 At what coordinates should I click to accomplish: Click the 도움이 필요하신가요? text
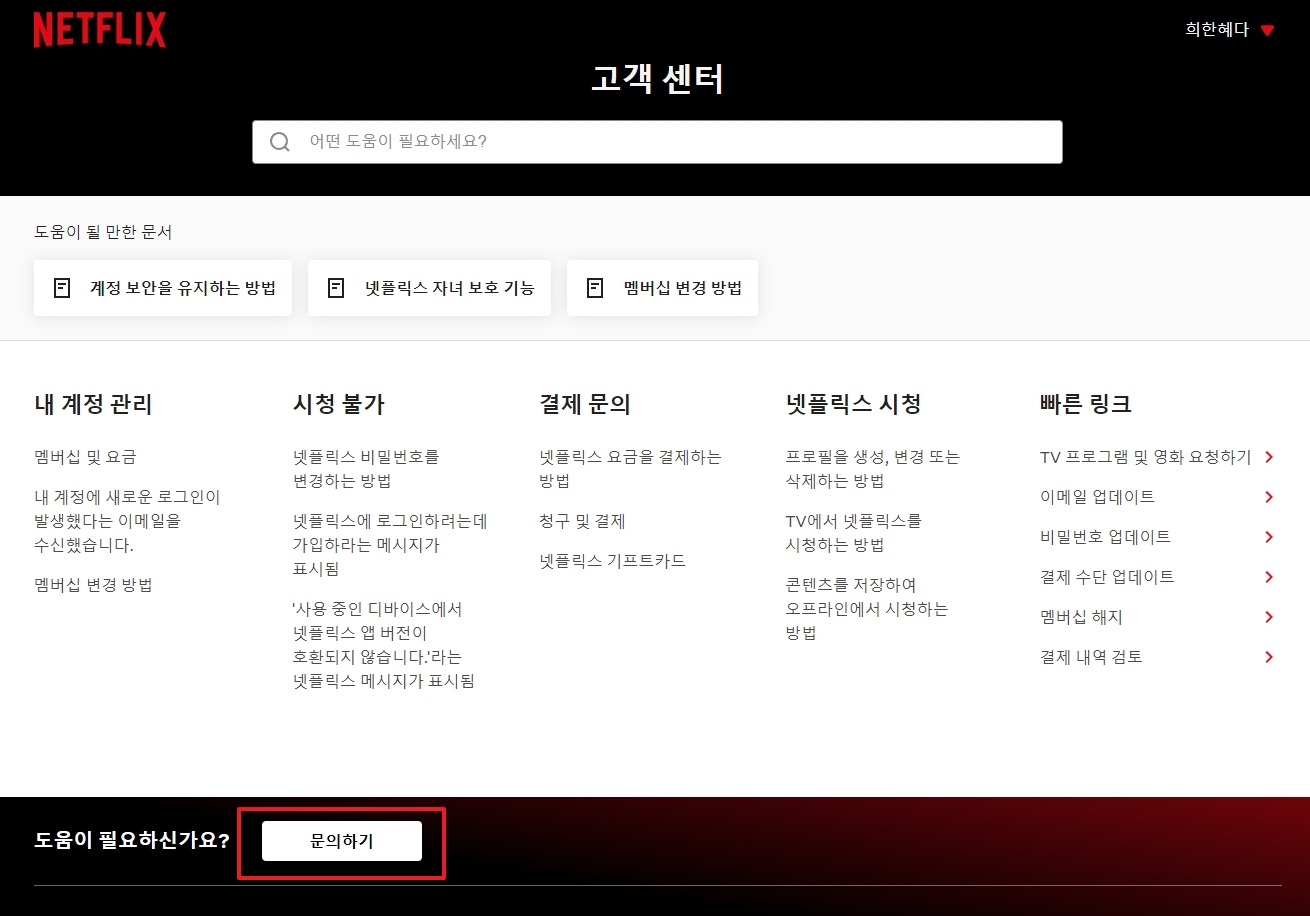click(x=132, y=840)
